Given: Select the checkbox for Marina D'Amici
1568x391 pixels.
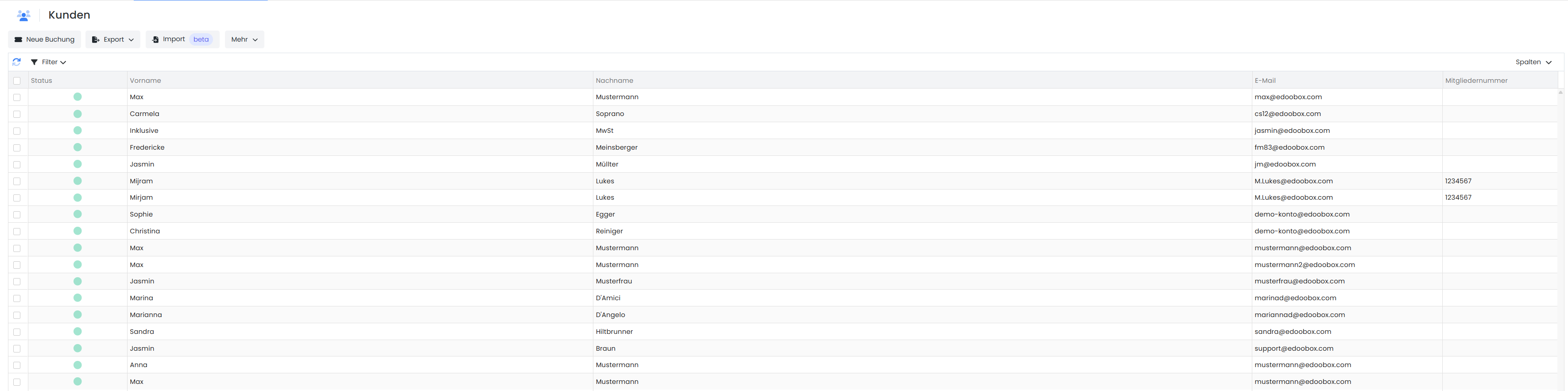Looking at the screenshot, I should tap(17, 298).
